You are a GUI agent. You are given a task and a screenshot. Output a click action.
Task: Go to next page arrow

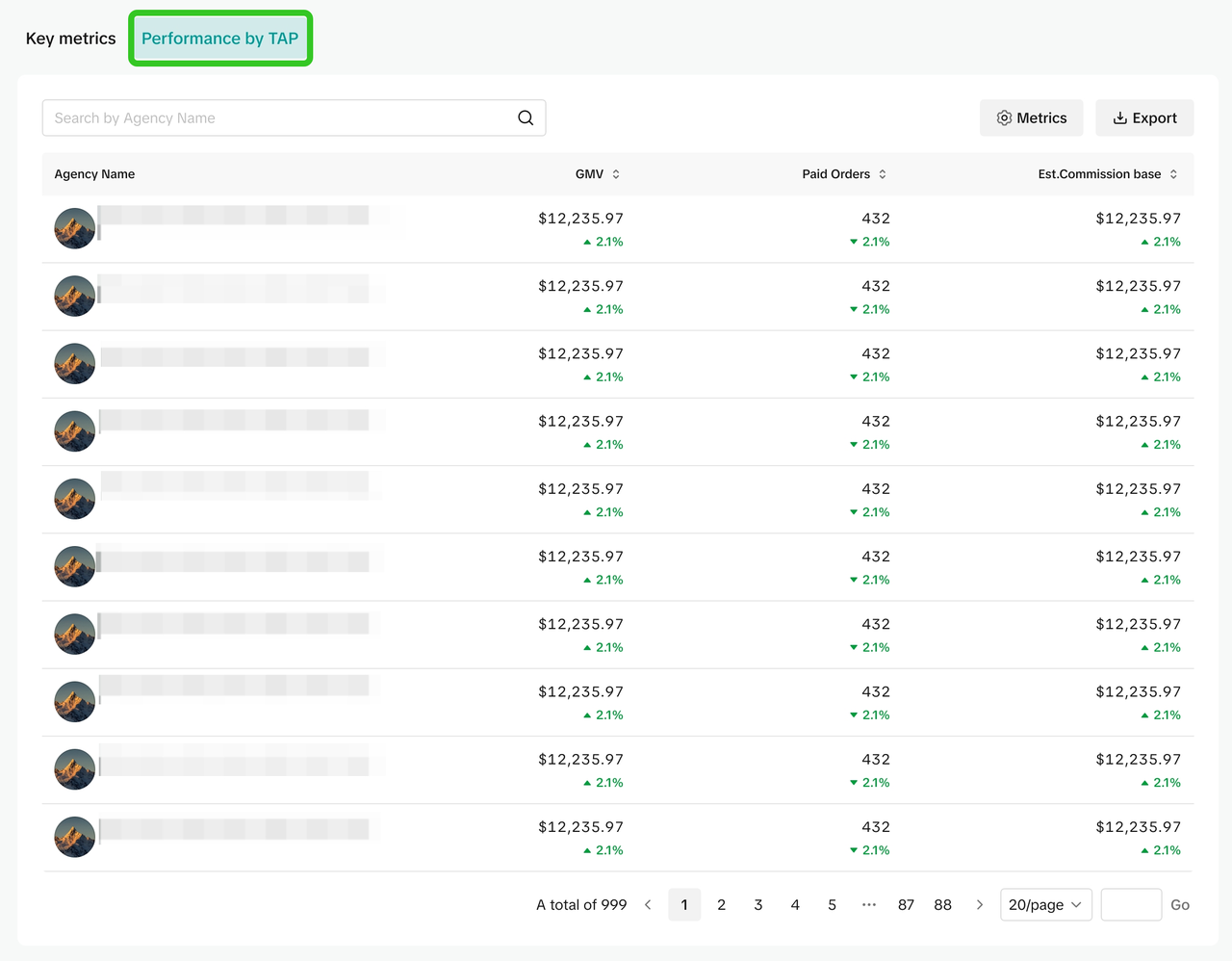[x=980, y=905]
